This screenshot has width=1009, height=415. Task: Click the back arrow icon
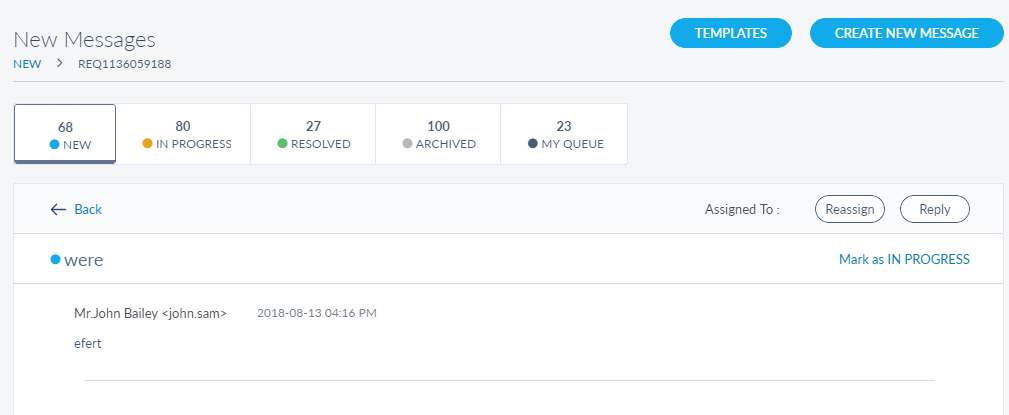[x=58, y=209]
